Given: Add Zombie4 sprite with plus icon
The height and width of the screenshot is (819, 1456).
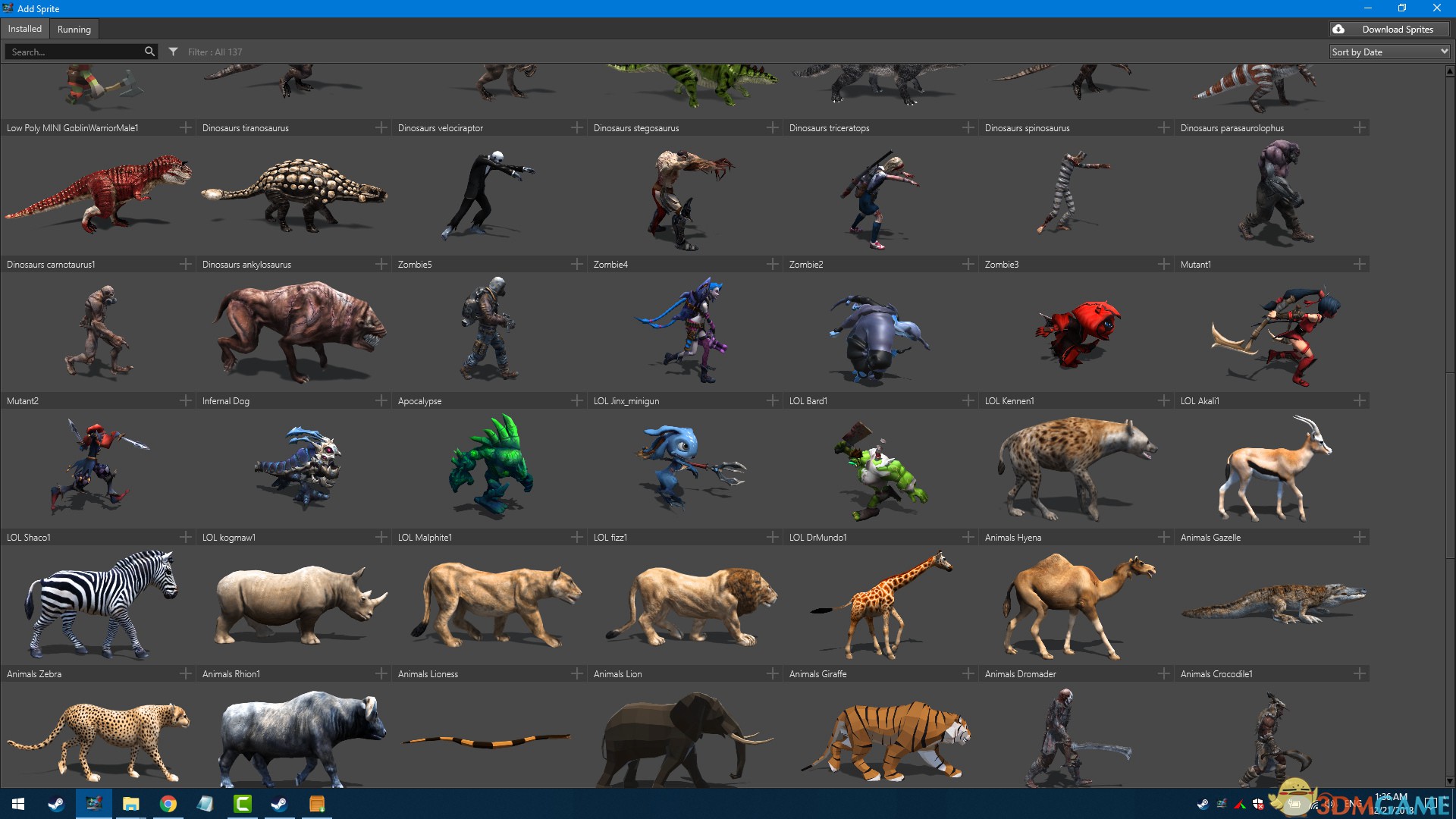Looking at the screenshot, I should click(x=773, y=264).
